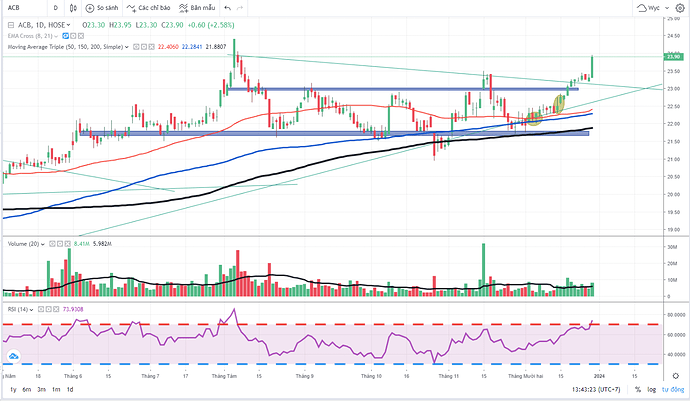Viewport: 690px width, 401px height.
Task: Click the 2024 date axis label
Action: coord(599,376)
